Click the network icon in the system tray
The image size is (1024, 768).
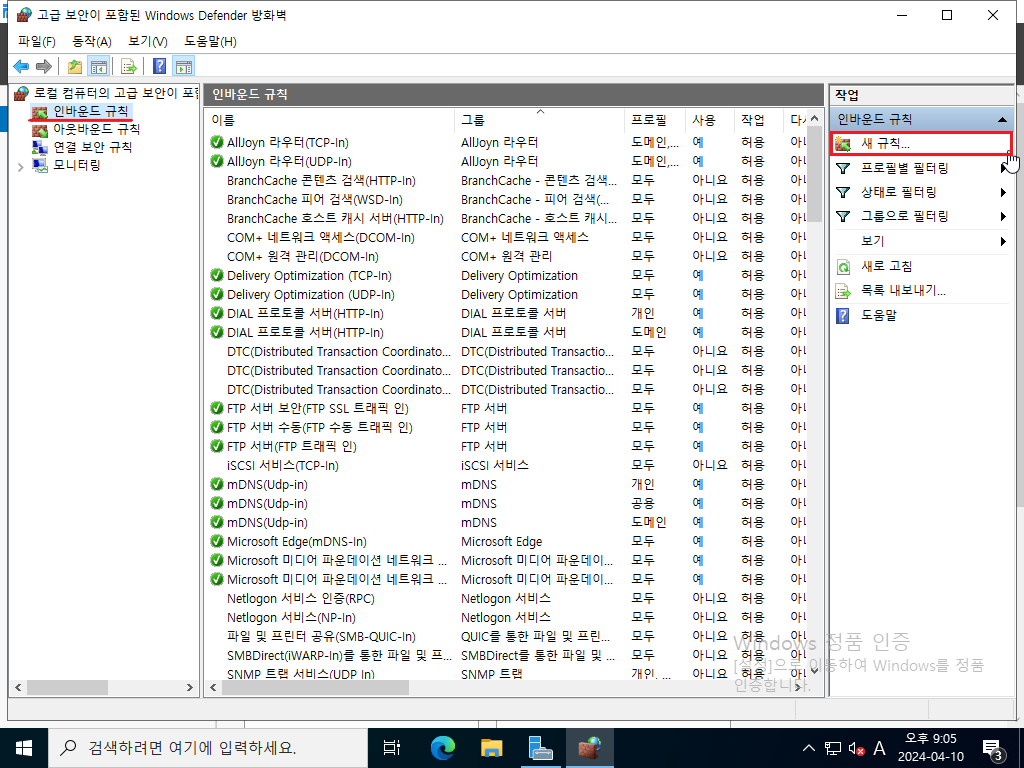[x=833, y=748]
